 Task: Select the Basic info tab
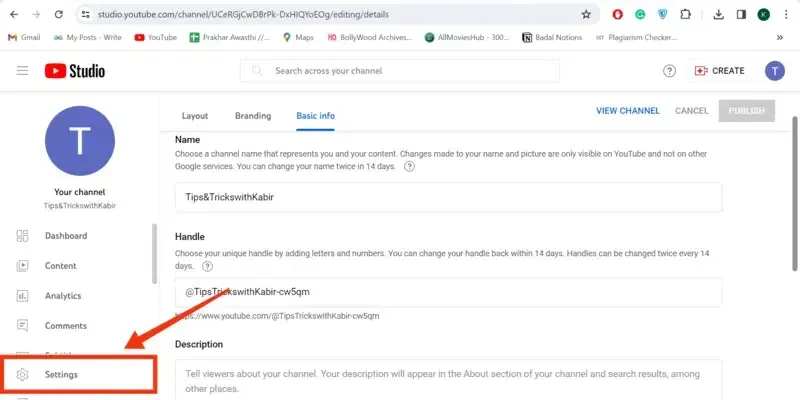click(x=315, y=116)
